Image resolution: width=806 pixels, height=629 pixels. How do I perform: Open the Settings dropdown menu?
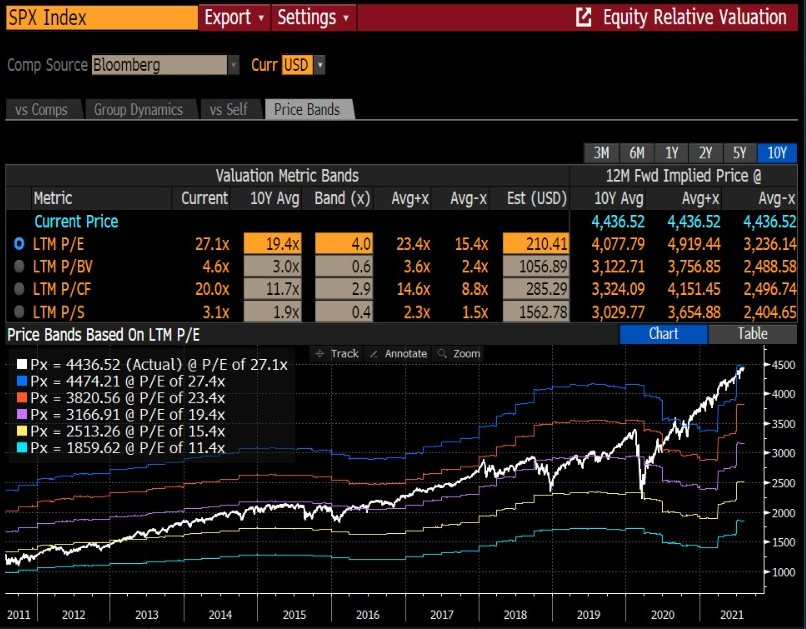(314, 18)
